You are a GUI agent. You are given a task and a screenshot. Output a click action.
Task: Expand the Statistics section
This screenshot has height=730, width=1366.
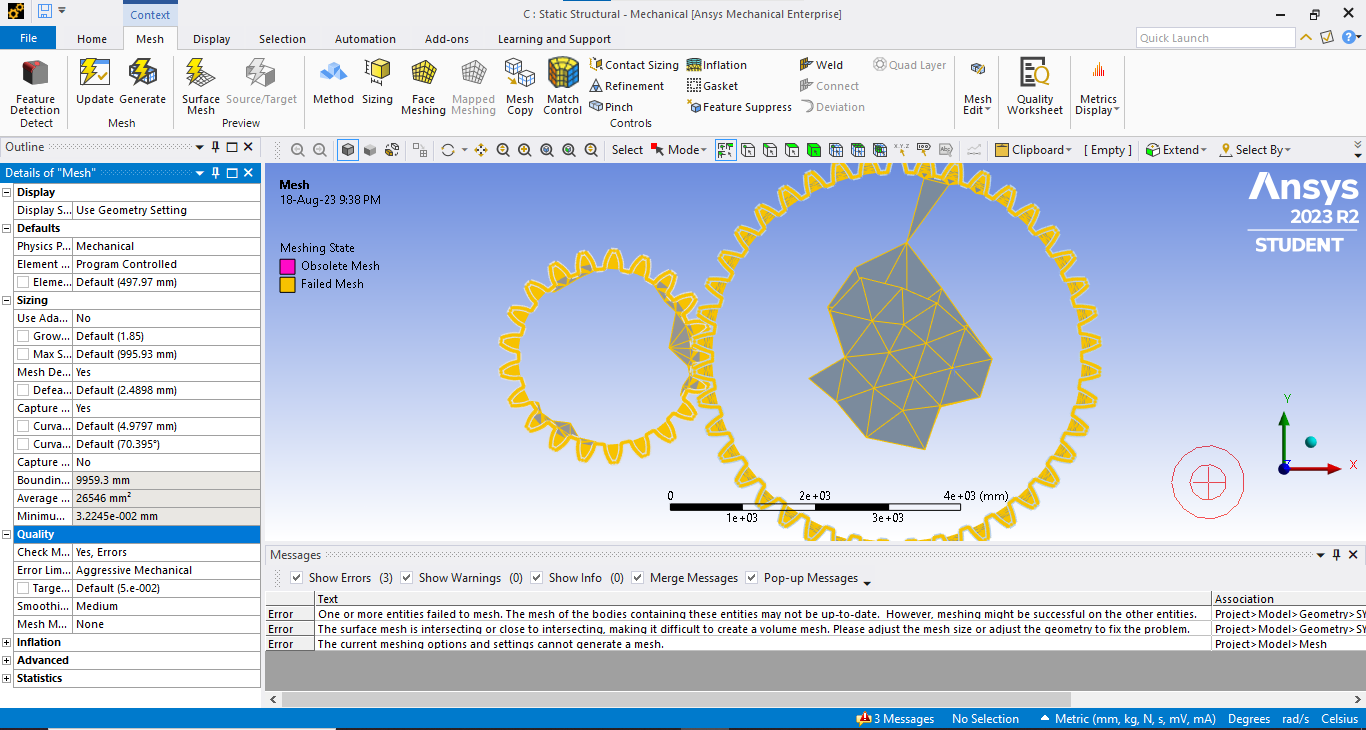8,678
